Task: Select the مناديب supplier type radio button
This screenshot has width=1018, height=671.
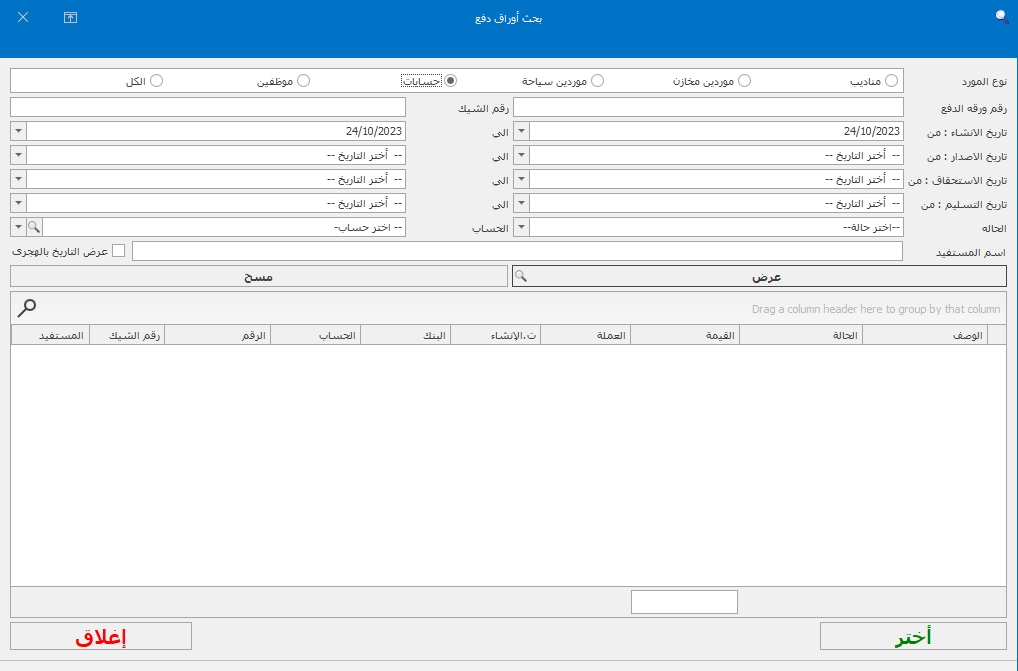Action: coord(891,81)
